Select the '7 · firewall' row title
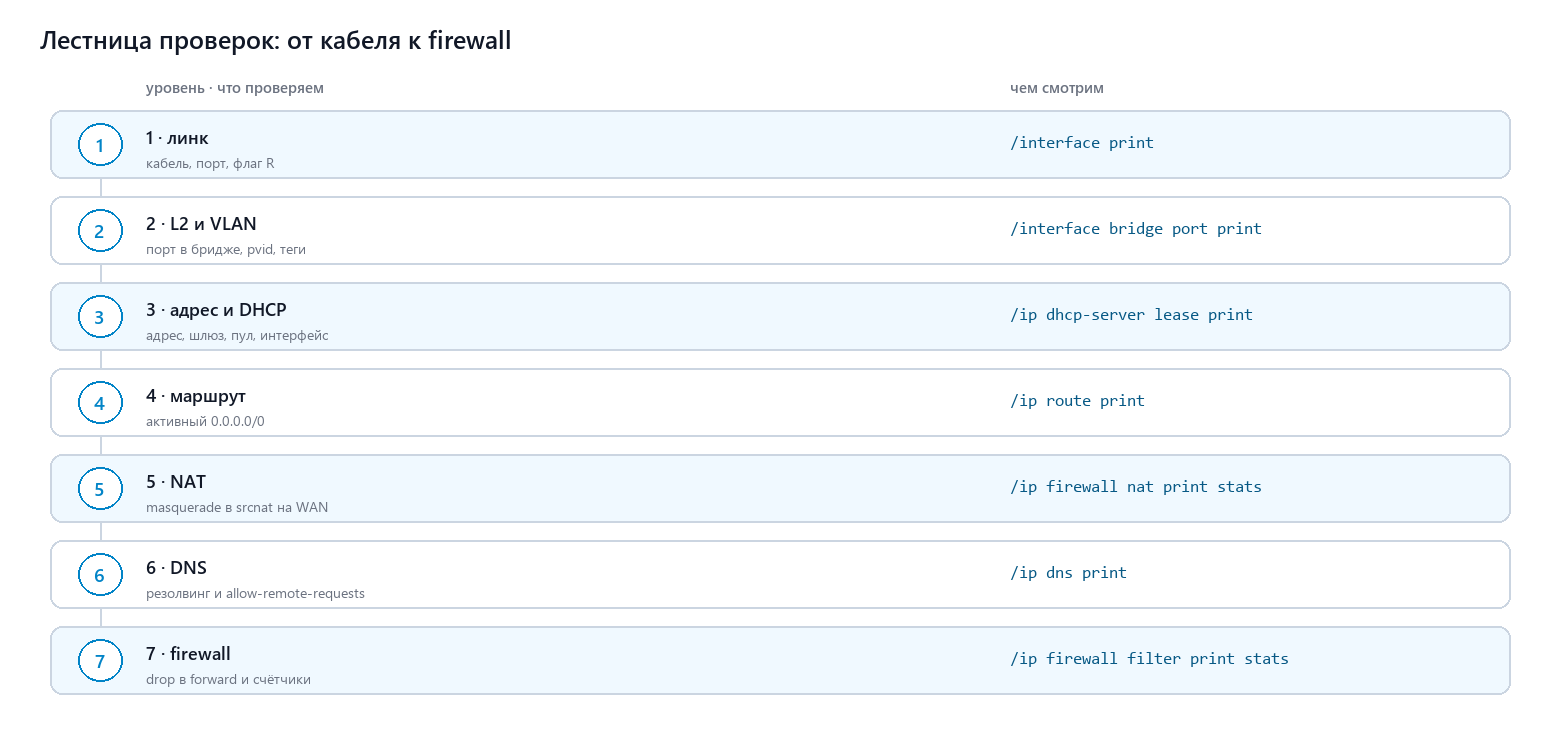 188,654
